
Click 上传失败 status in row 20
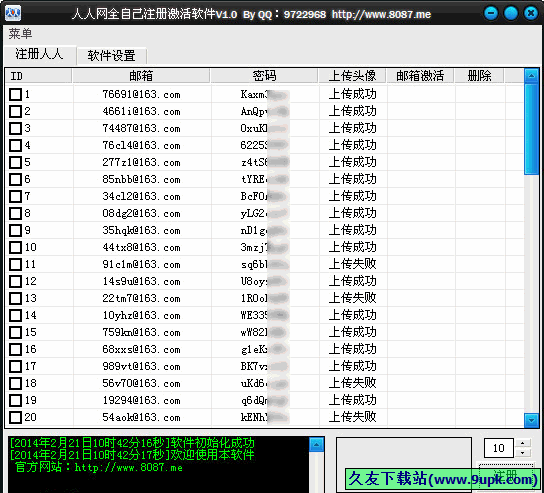(x=352, y=417)
